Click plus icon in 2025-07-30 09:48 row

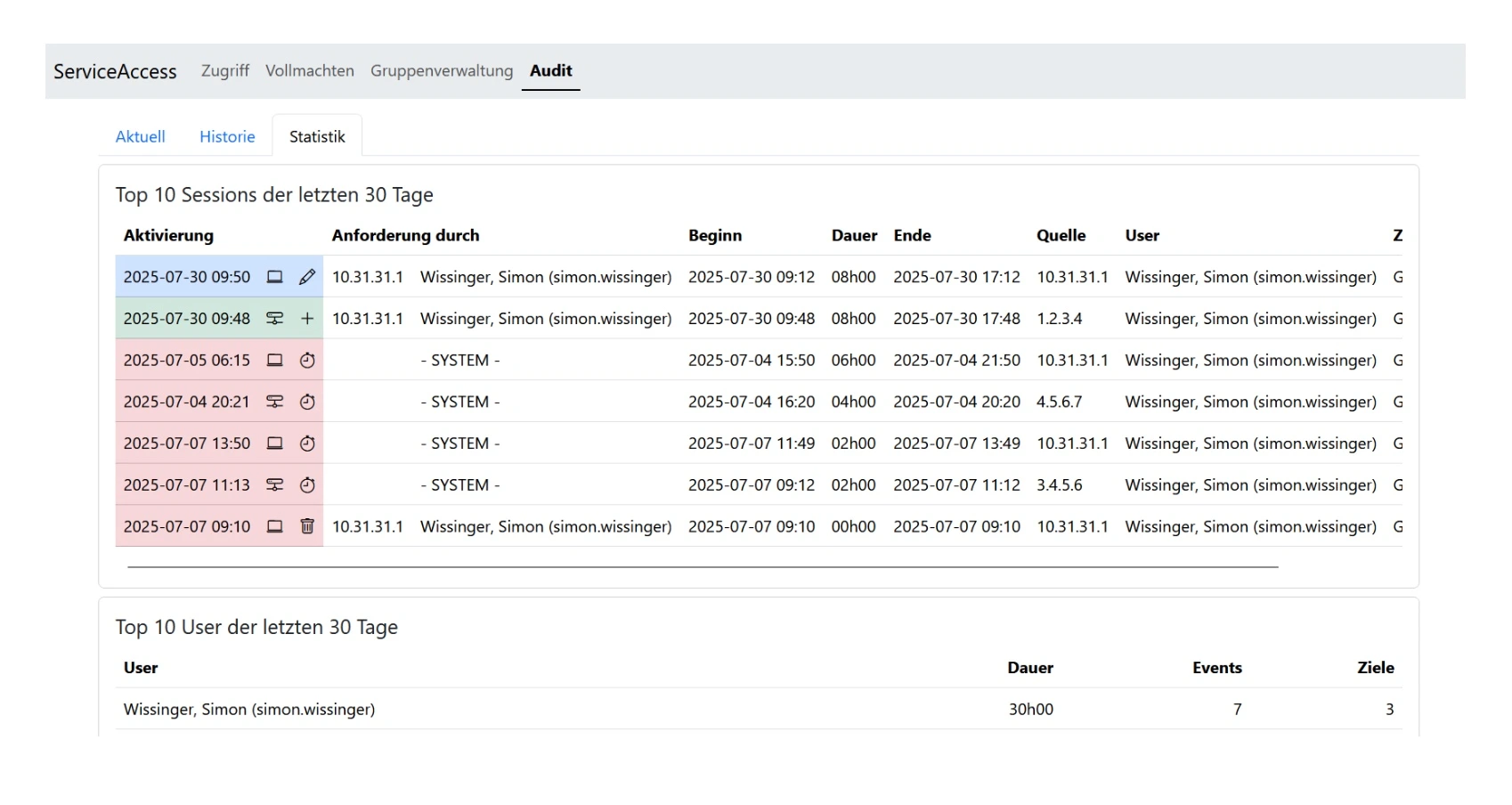click(x=307, y=319)
